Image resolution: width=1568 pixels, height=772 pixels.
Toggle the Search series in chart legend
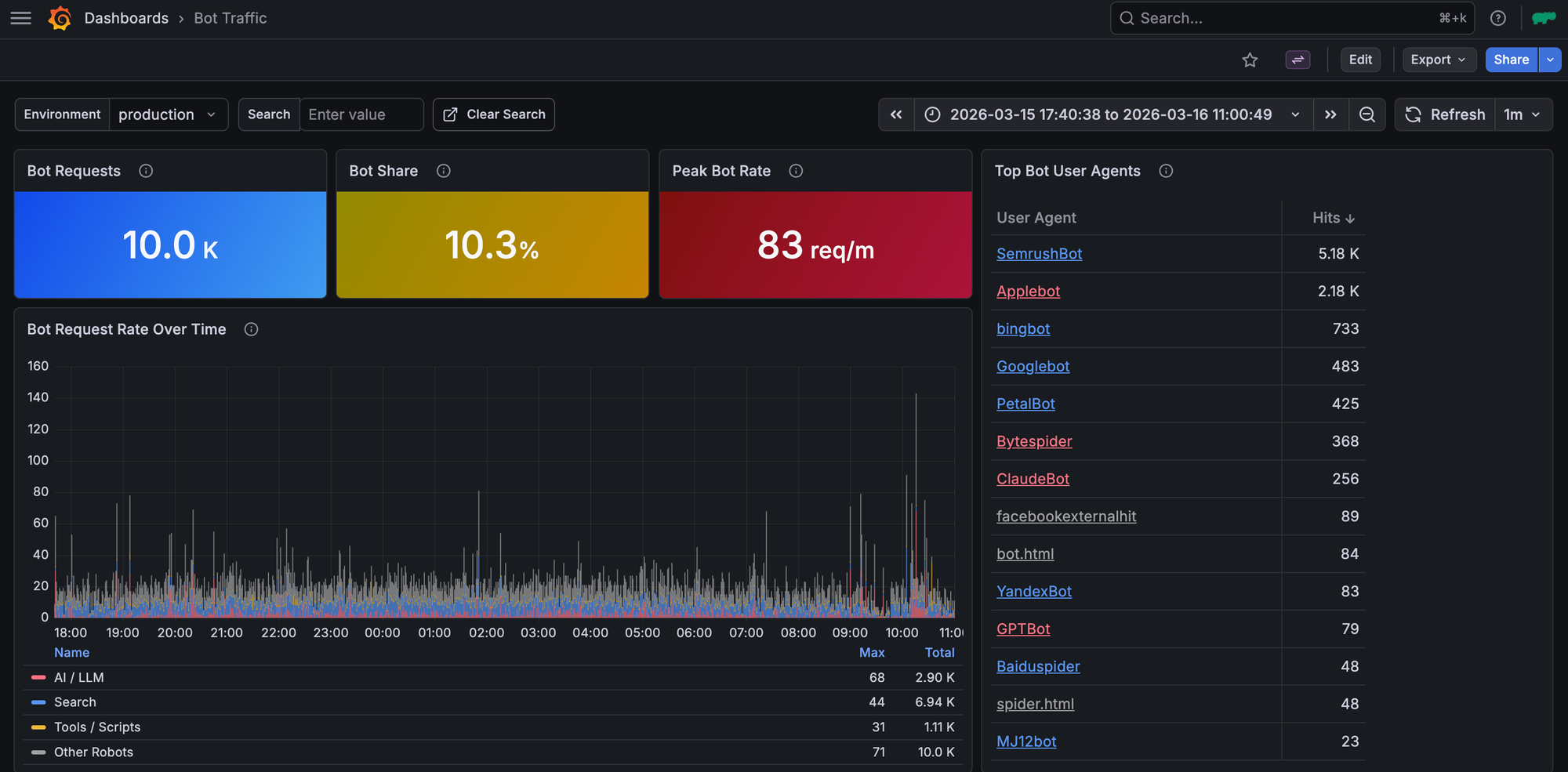pyautogui.click(x=75, y=702)
